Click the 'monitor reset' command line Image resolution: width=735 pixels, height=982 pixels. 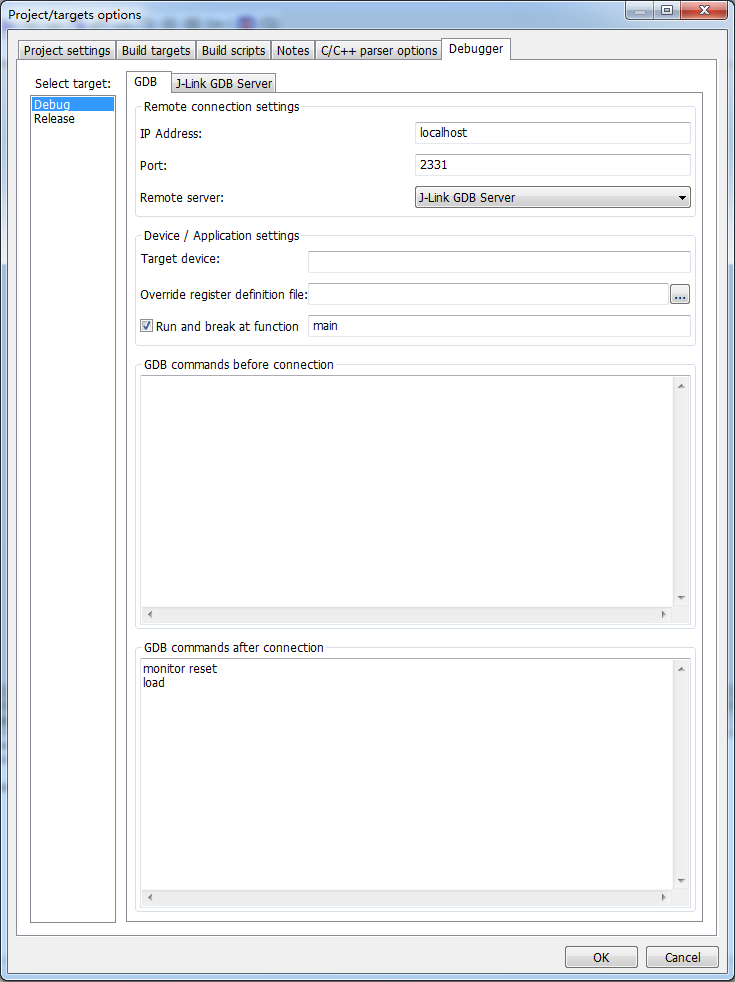(x=180, y=668)
